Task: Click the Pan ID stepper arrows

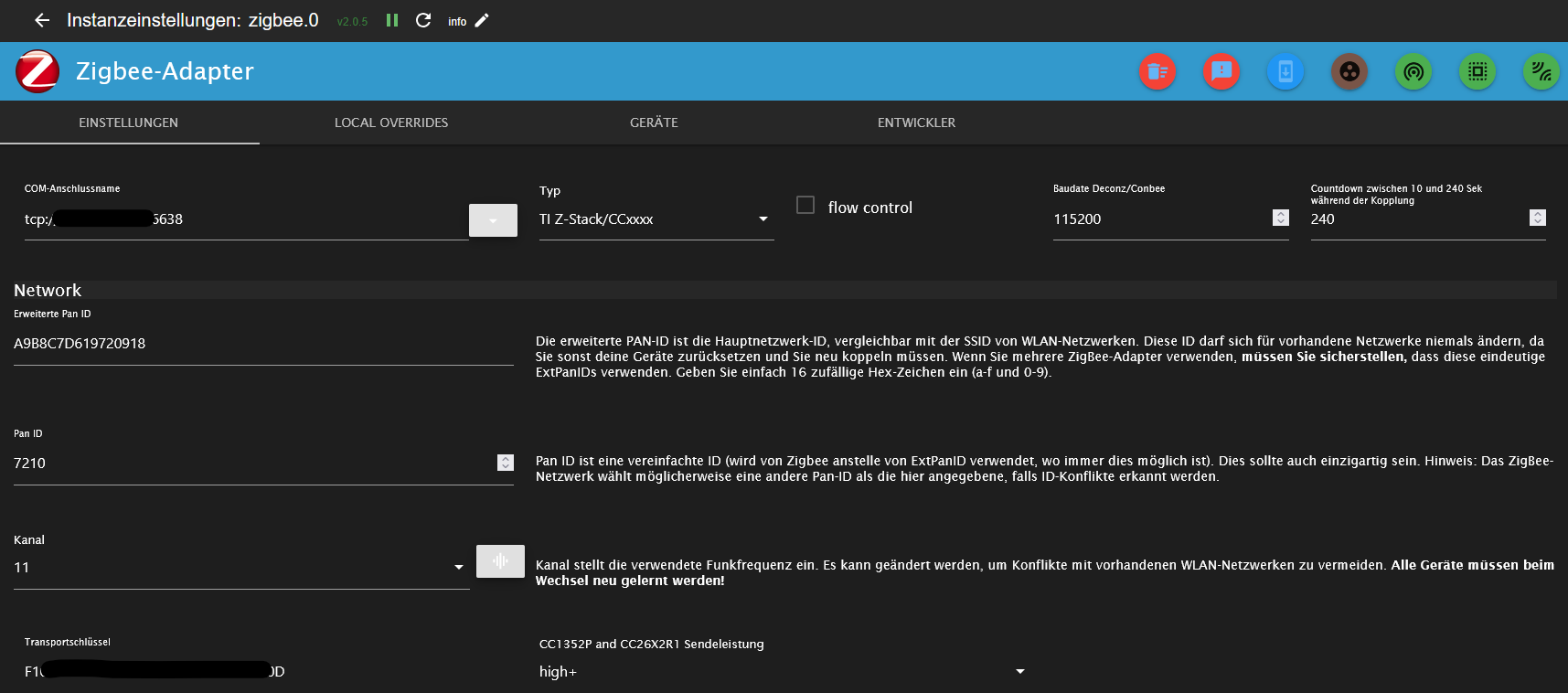Action: coord(506,463)
